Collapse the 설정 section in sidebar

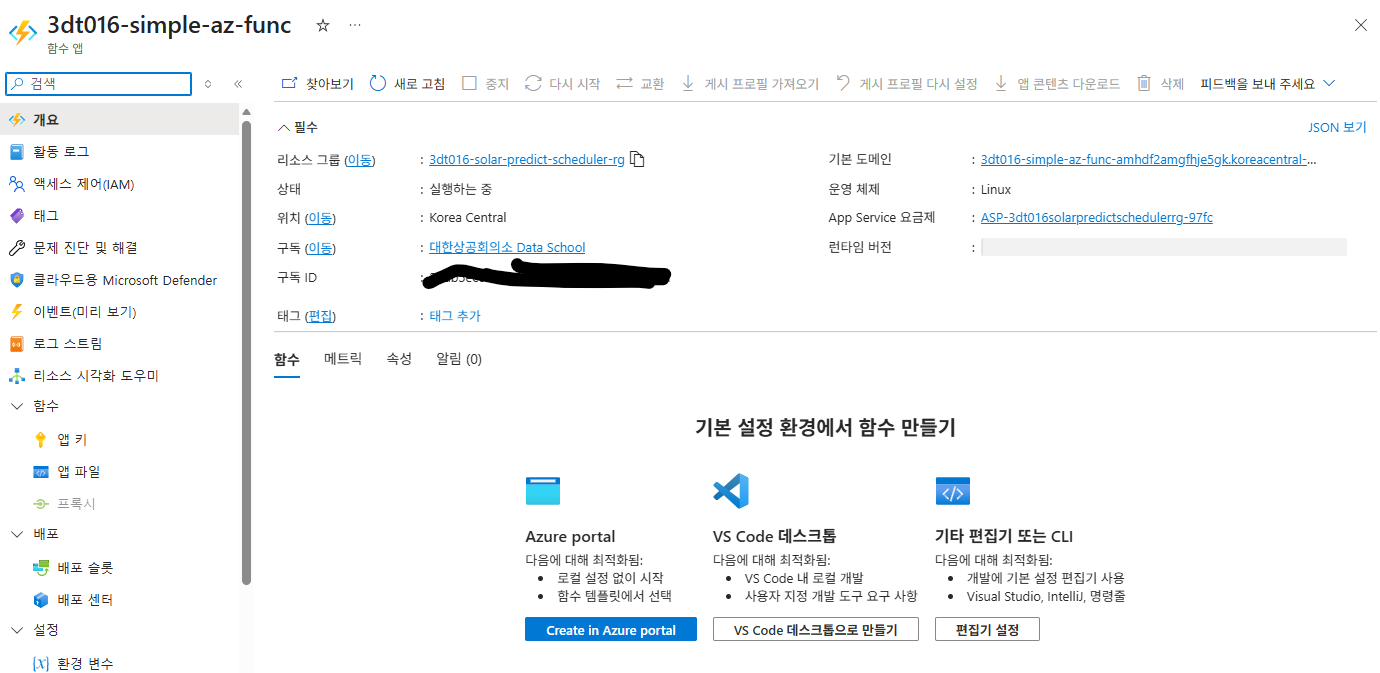click(x=17, y=630)
